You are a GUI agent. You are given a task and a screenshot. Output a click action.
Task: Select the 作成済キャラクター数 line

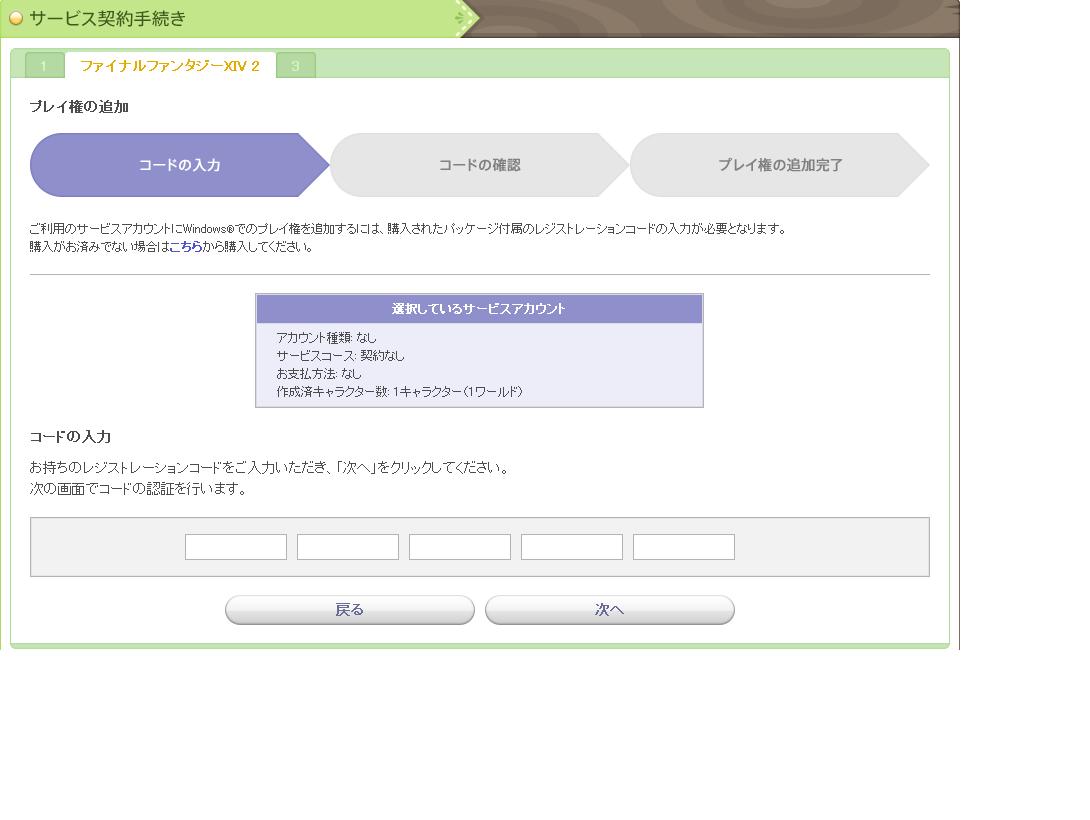(399, 392)
